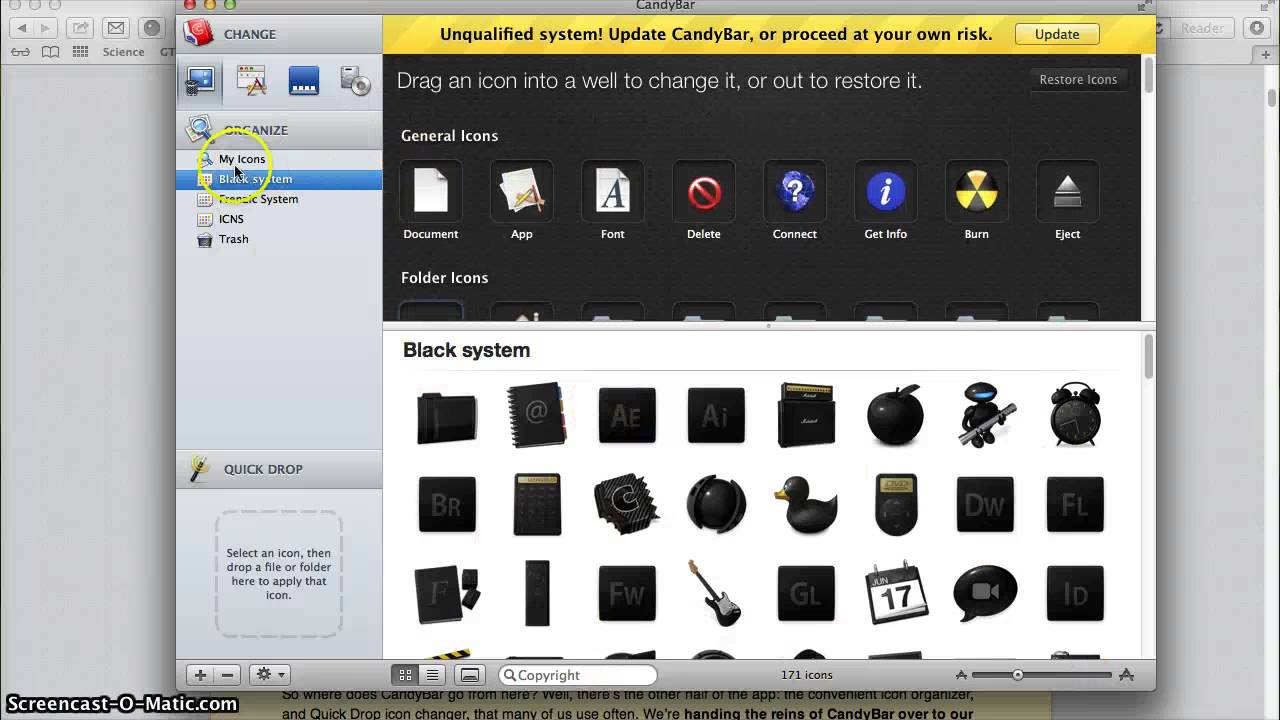Click the Mail icon in Safari toolbar
The width and height of the screenshot is (1280, 720).
[116, 28]
